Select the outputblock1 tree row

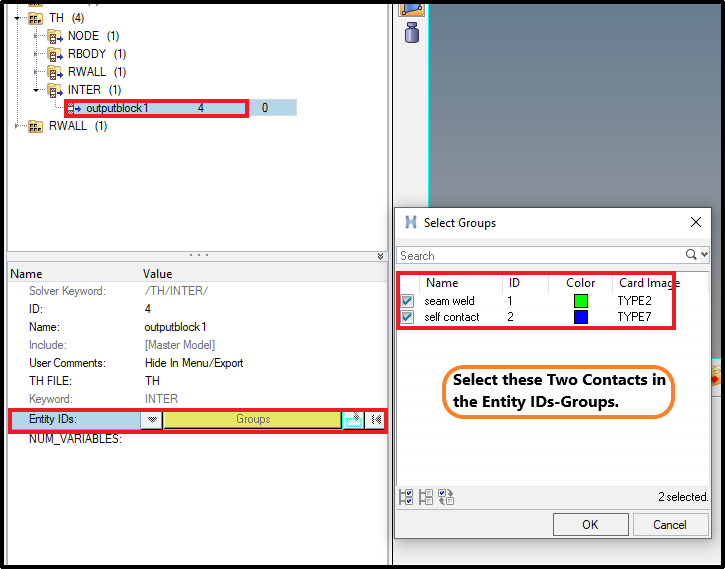pos(182,108)
